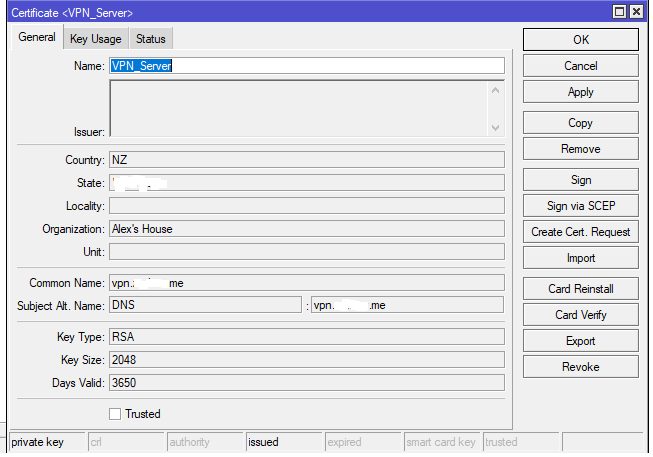Click the 'private key' status flag
The height and width of the screenshot is (457, 653).
[x=47, y=442]
